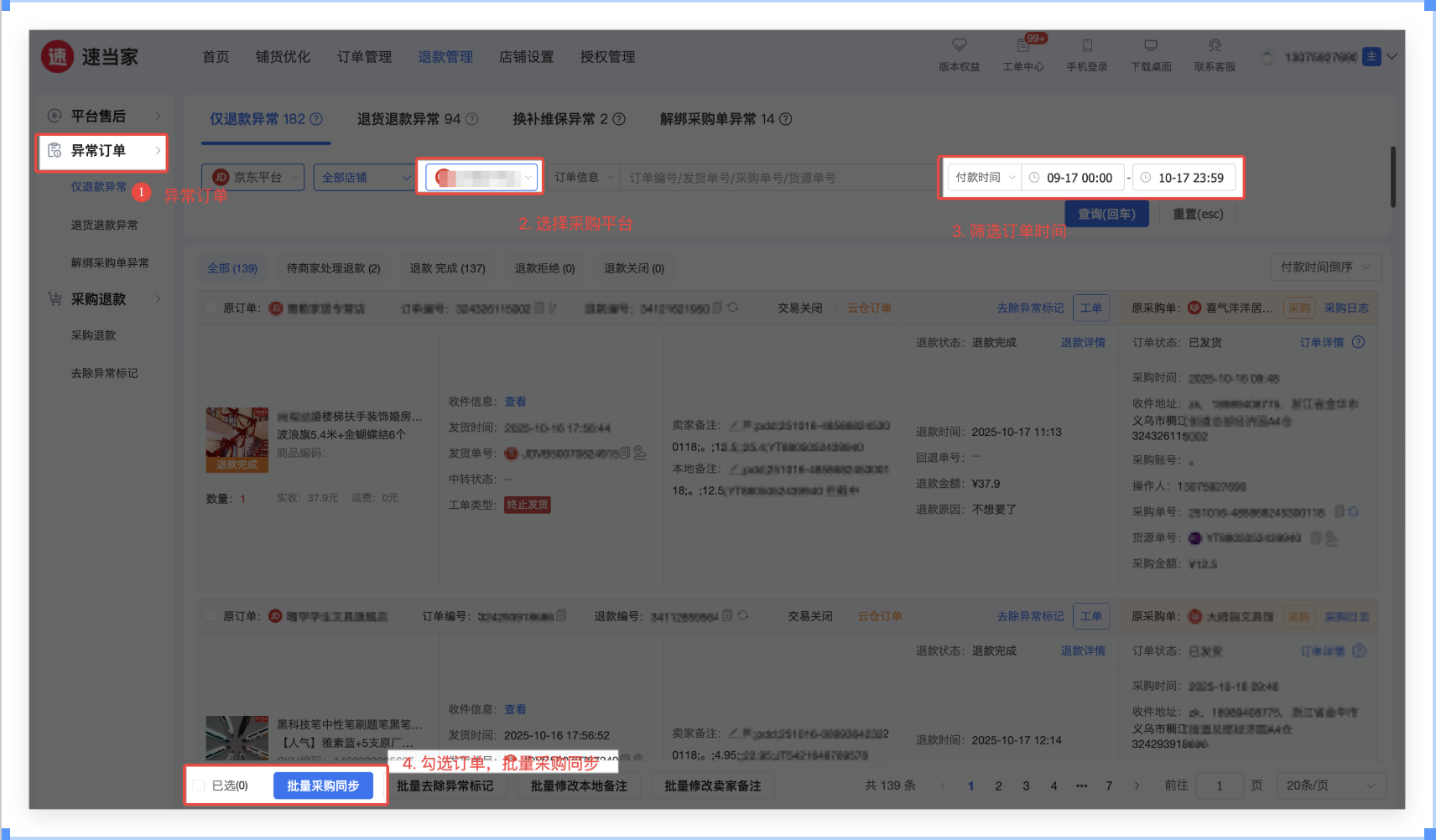Expand the 全部店铺 store dropdown
The width and height of the screenshot is (1436, 840).
pos(364,178)
